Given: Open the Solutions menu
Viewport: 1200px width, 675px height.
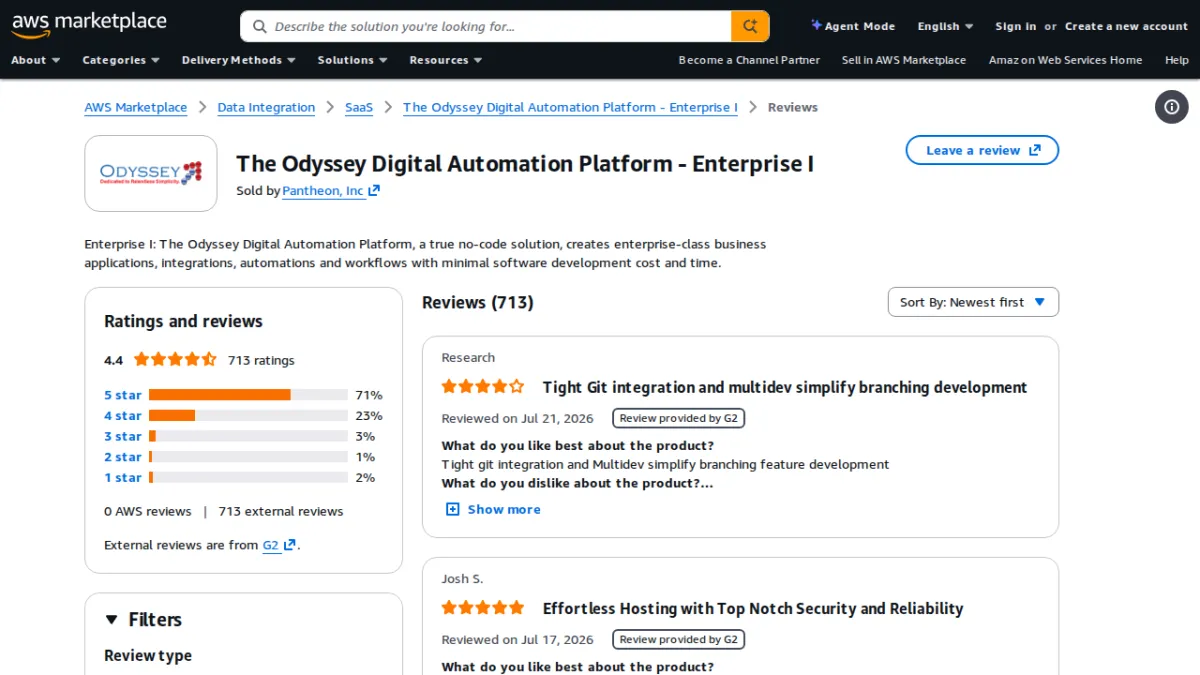Looking at the screenshot, I should pos(352,60).
